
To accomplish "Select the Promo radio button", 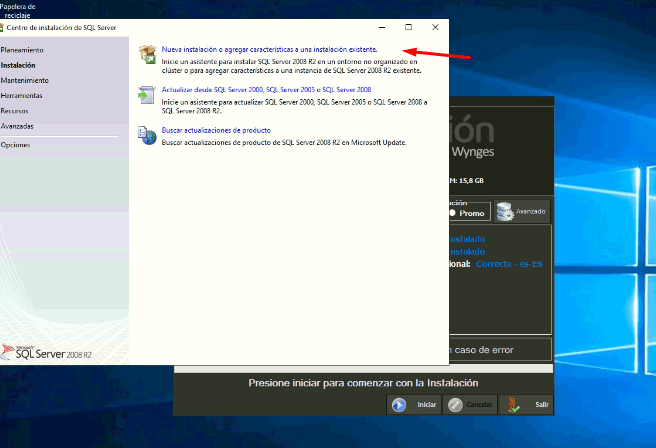I will click(452, 212).
